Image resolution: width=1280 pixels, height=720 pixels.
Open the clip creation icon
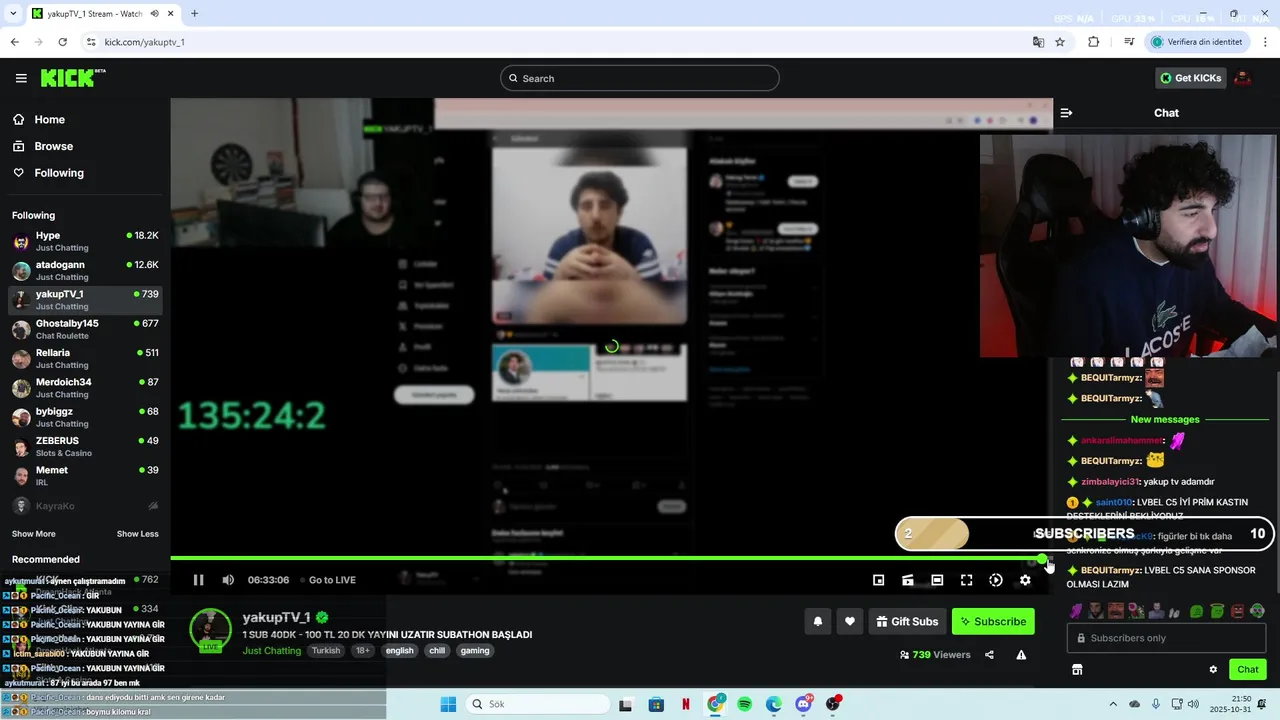(x=908, y=580)
